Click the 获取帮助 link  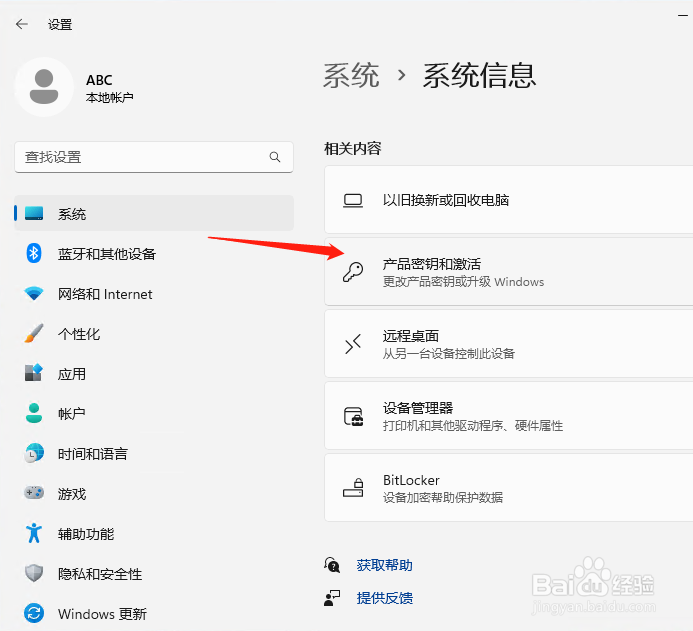tap(384, 565)
